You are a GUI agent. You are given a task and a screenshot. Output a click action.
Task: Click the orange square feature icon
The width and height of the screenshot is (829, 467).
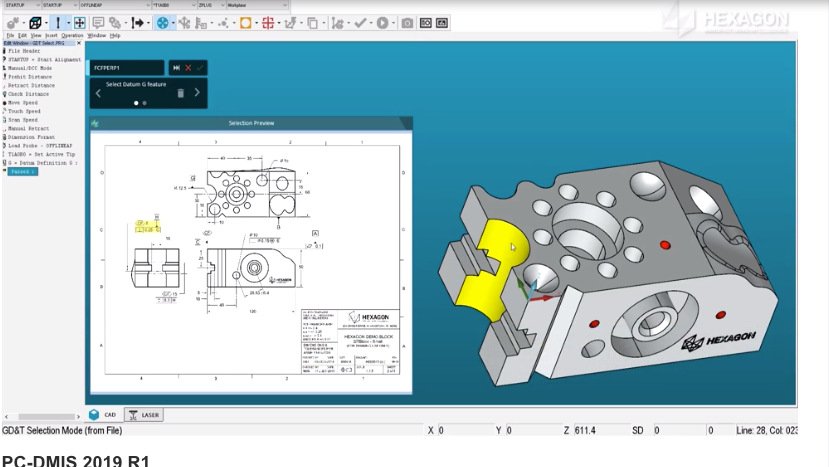click(x=245, y=23)
